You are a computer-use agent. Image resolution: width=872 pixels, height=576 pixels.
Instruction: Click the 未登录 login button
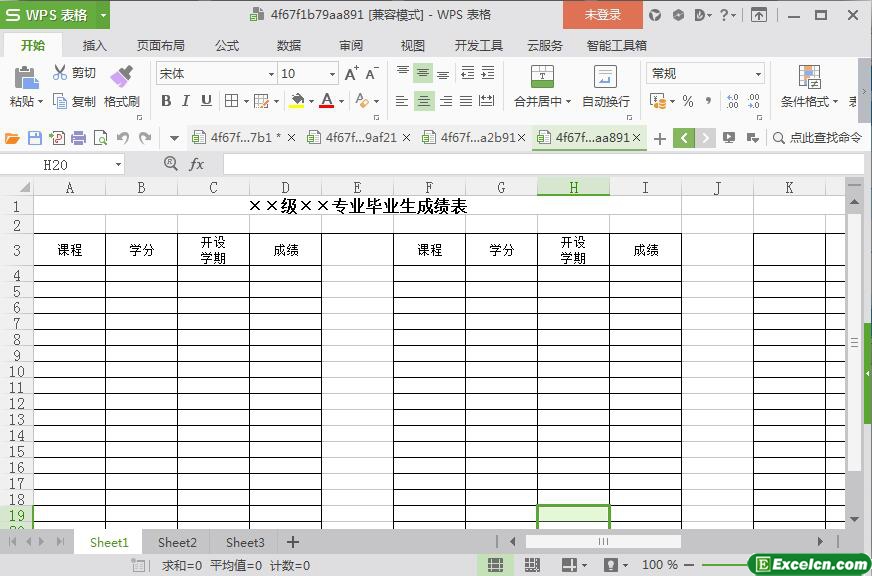(x=603, y=15)
